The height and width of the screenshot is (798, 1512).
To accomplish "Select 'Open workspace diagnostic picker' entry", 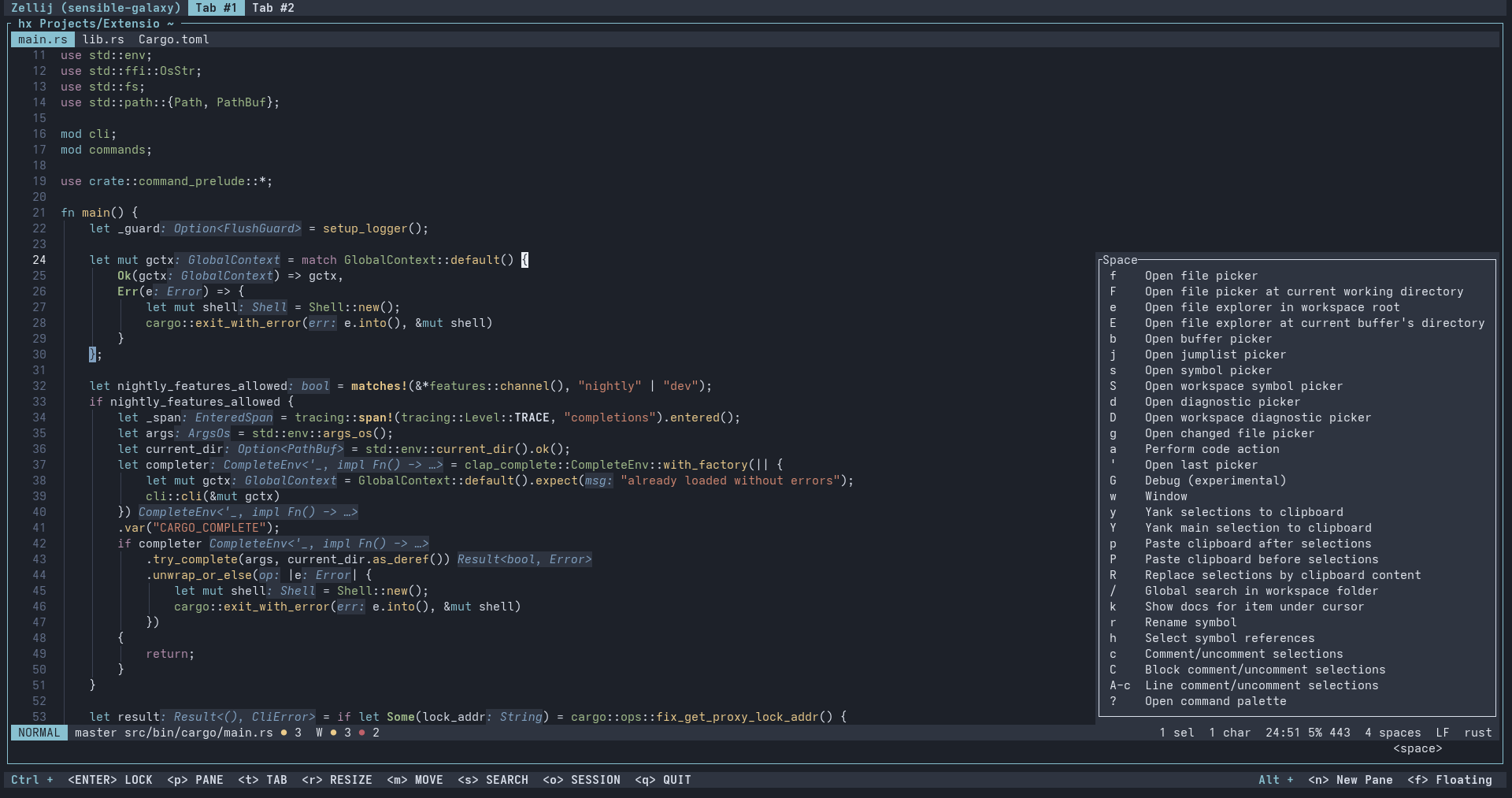I will pos(1297,418).
